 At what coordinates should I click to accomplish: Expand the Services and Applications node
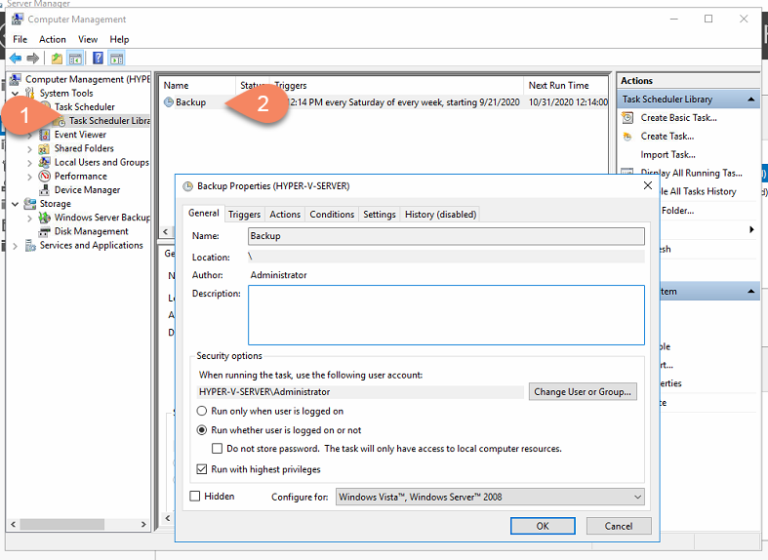click(x=16, y=245)
